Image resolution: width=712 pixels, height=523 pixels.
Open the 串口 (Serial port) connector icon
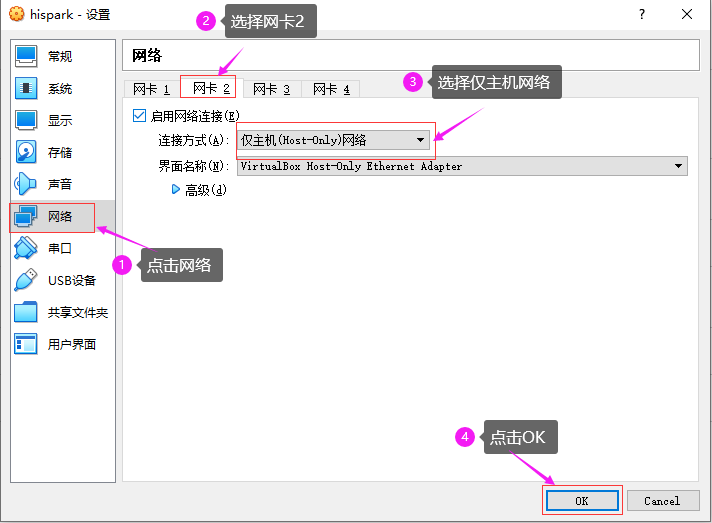27,249
